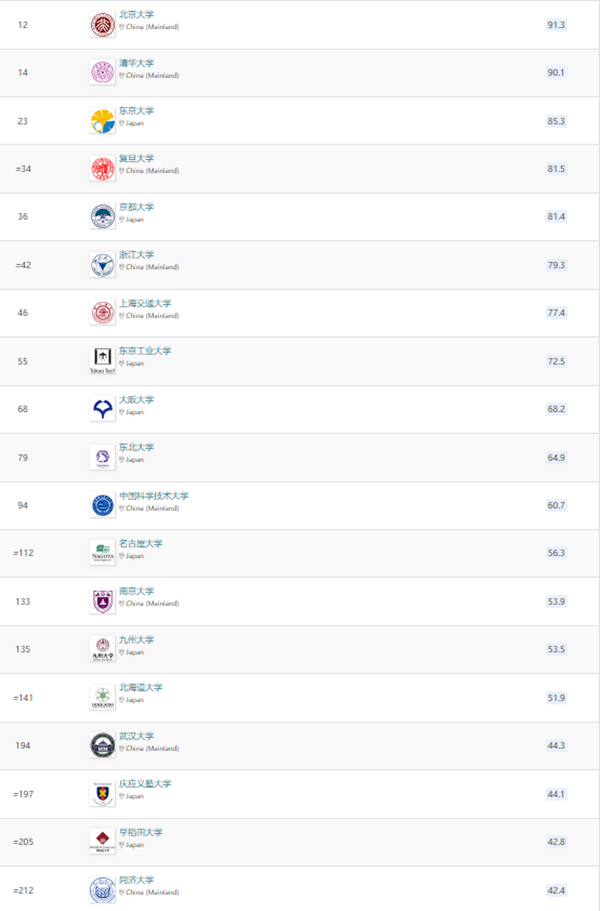Open the 同济大学 university link

coord(136,880)
